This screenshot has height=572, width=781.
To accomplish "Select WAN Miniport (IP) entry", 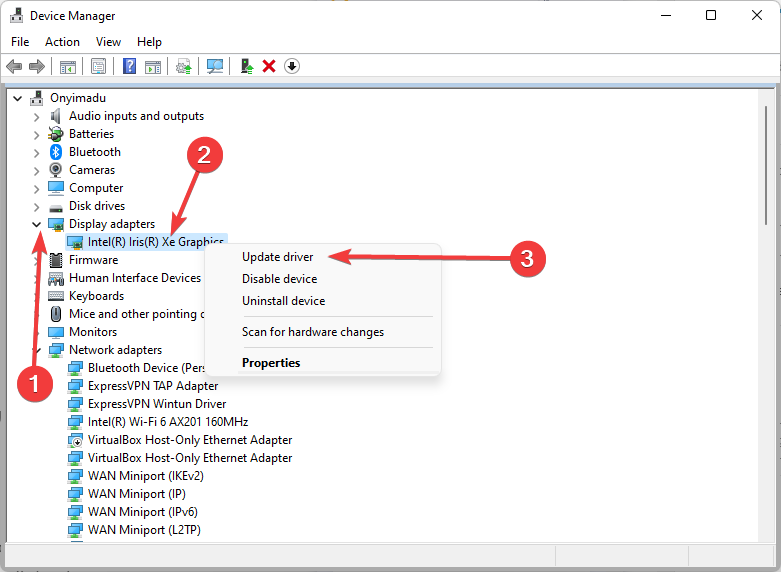I will click(x=137, y=494).
